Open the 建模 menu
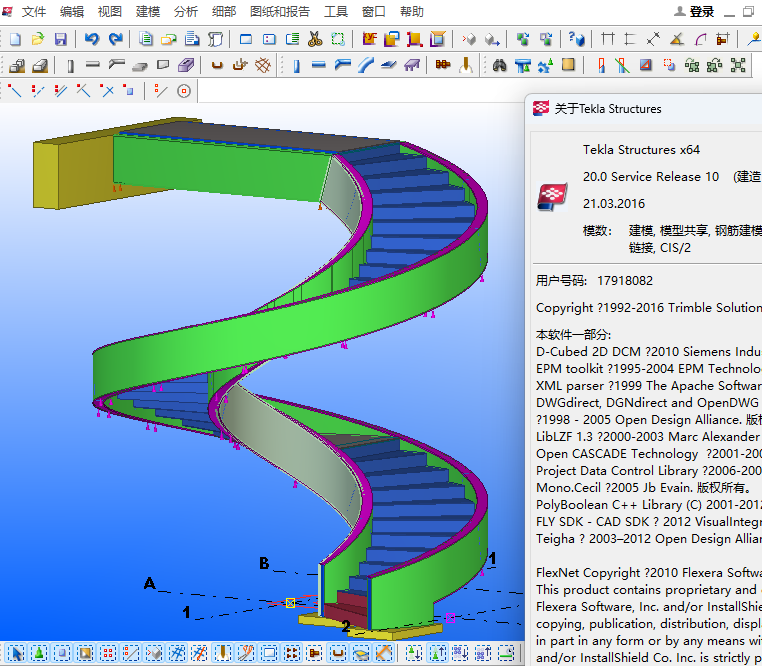The width and height of the screenshot is (762, 666). click(148, 12)
